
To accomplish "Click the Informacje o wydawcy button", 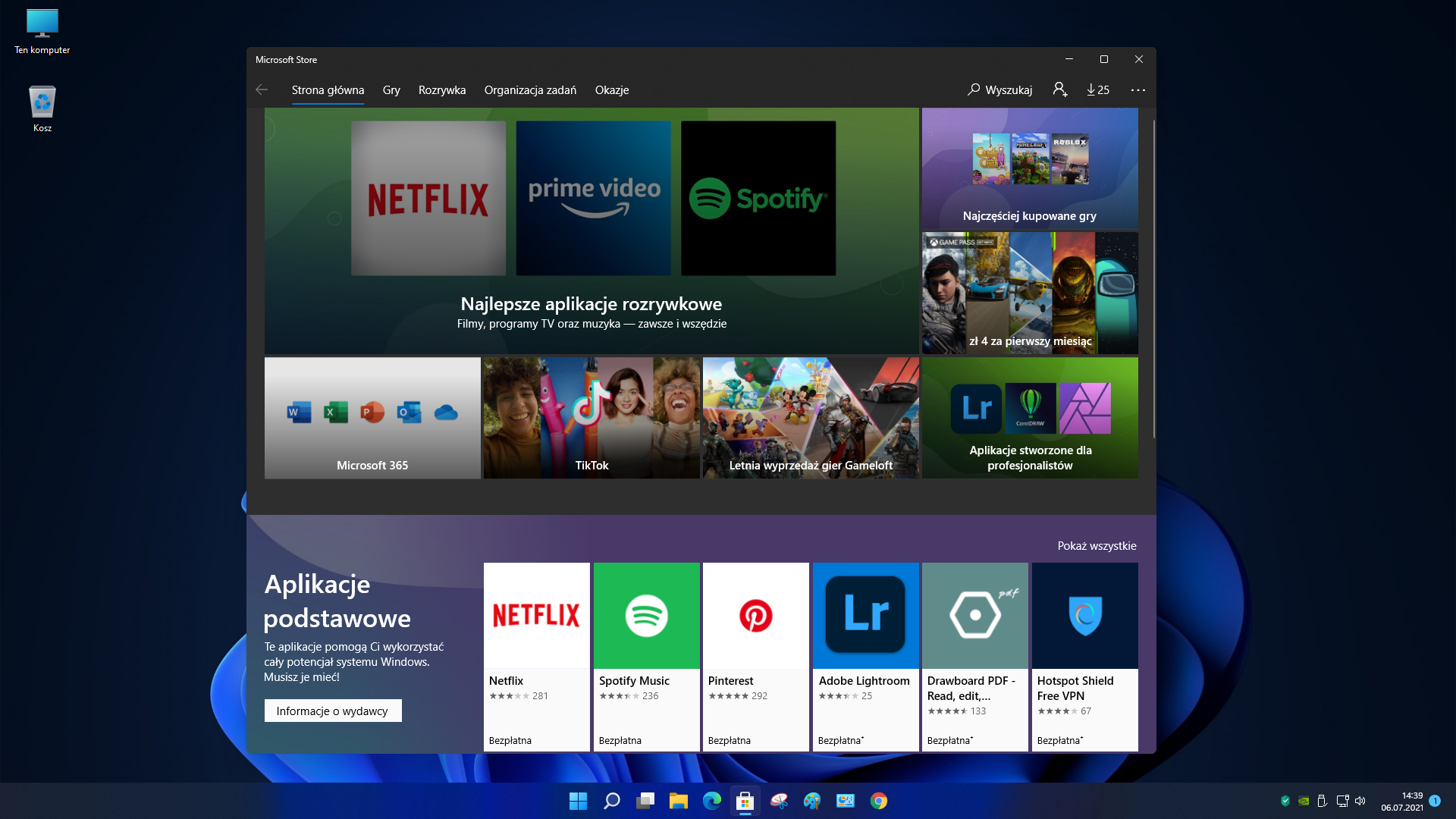I will pyautogui.click(x=333, y=711).
